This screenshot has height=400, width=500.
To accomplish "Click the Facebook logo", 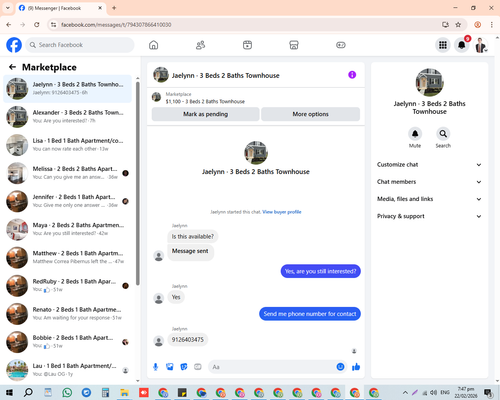I will pos(14,45).
